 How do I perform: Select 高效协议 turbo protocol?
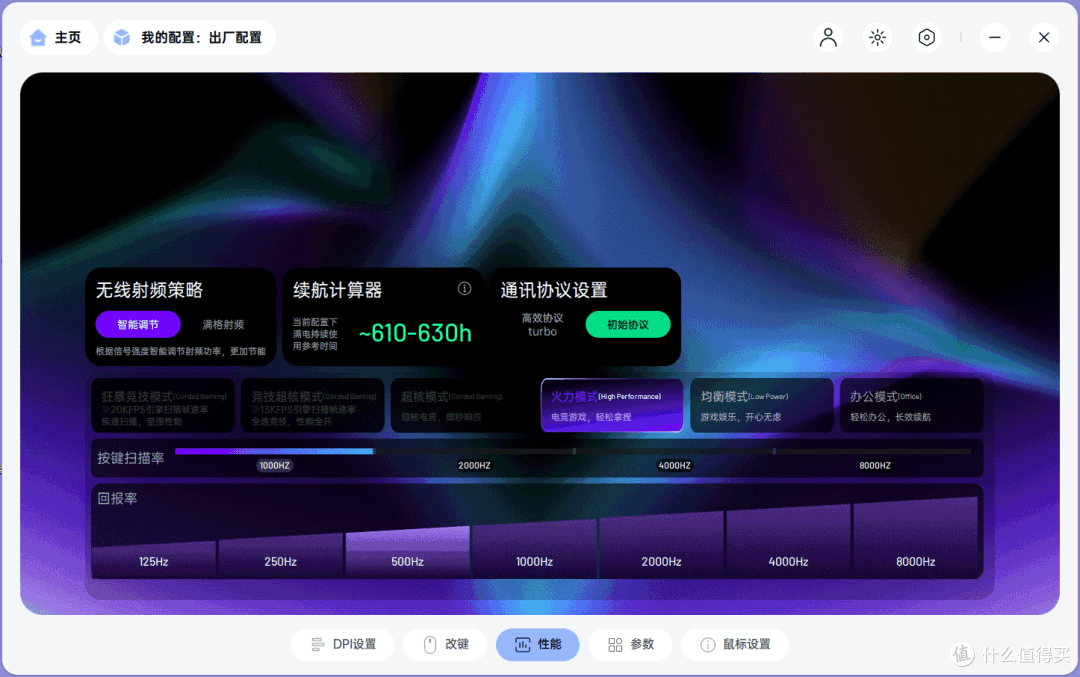tap(543, 324)
